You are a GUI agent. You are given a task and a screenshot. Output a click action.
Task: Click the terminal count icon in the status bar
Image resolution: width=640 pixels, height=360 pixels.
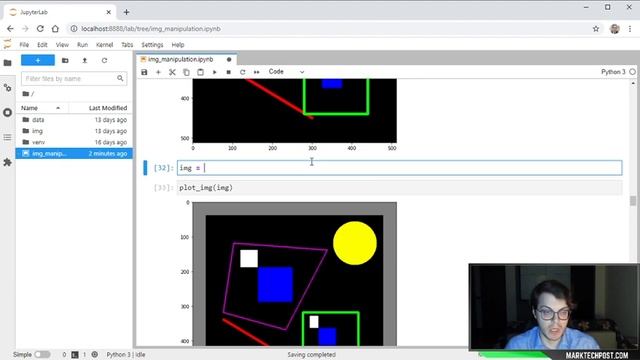(x=75, y=355)
